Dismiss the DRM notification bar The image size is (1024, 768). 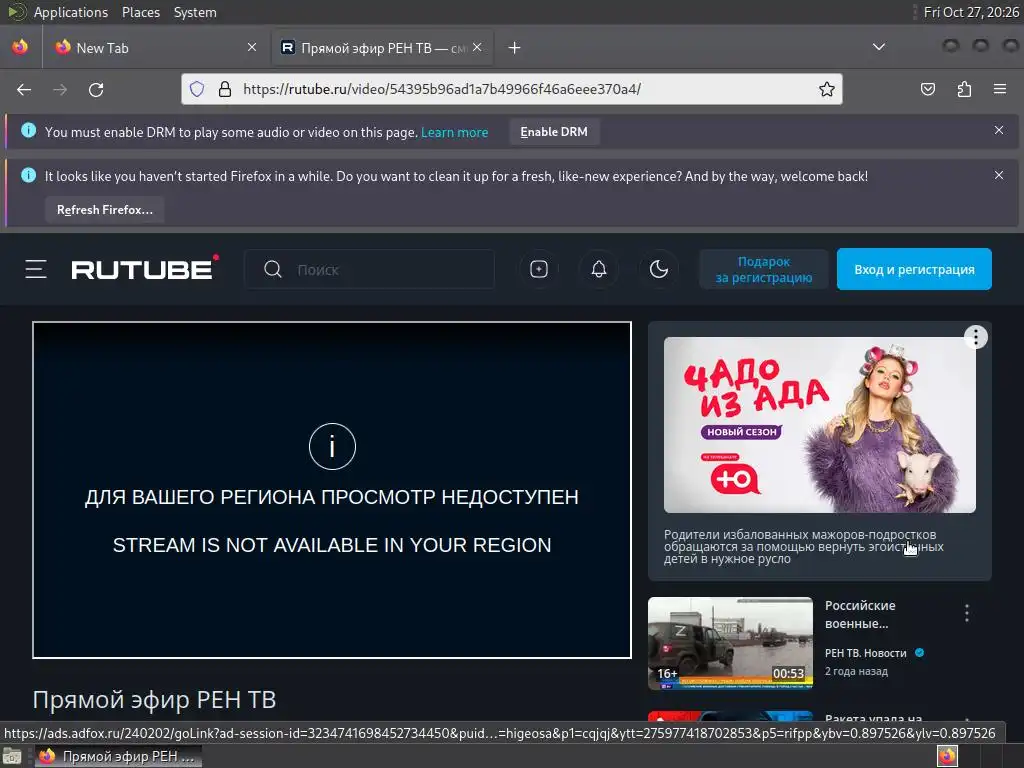(x=999, y=131)
